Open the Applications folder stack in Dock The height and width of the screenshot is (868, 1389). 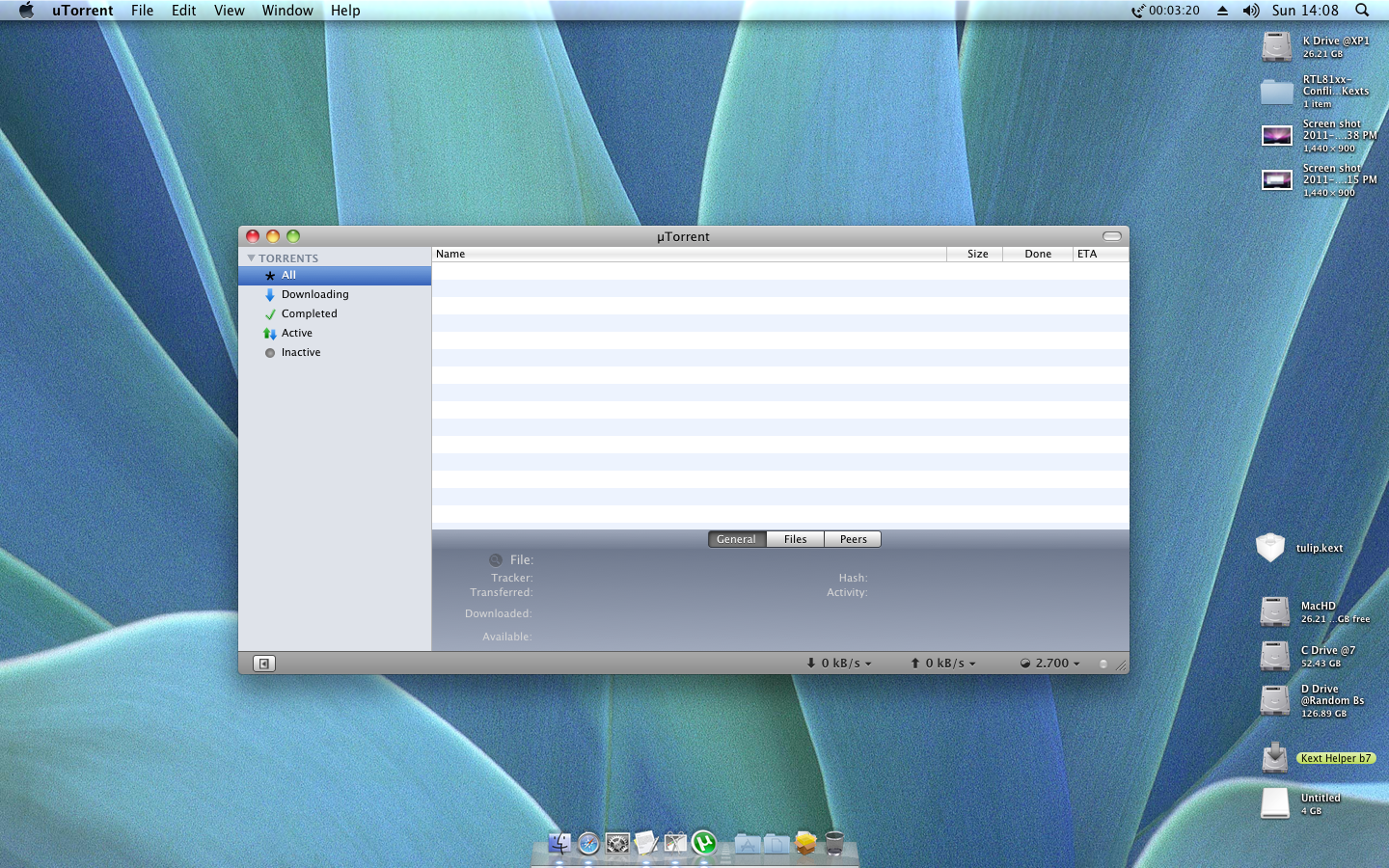pyautogui.click(x=748, y=844)
